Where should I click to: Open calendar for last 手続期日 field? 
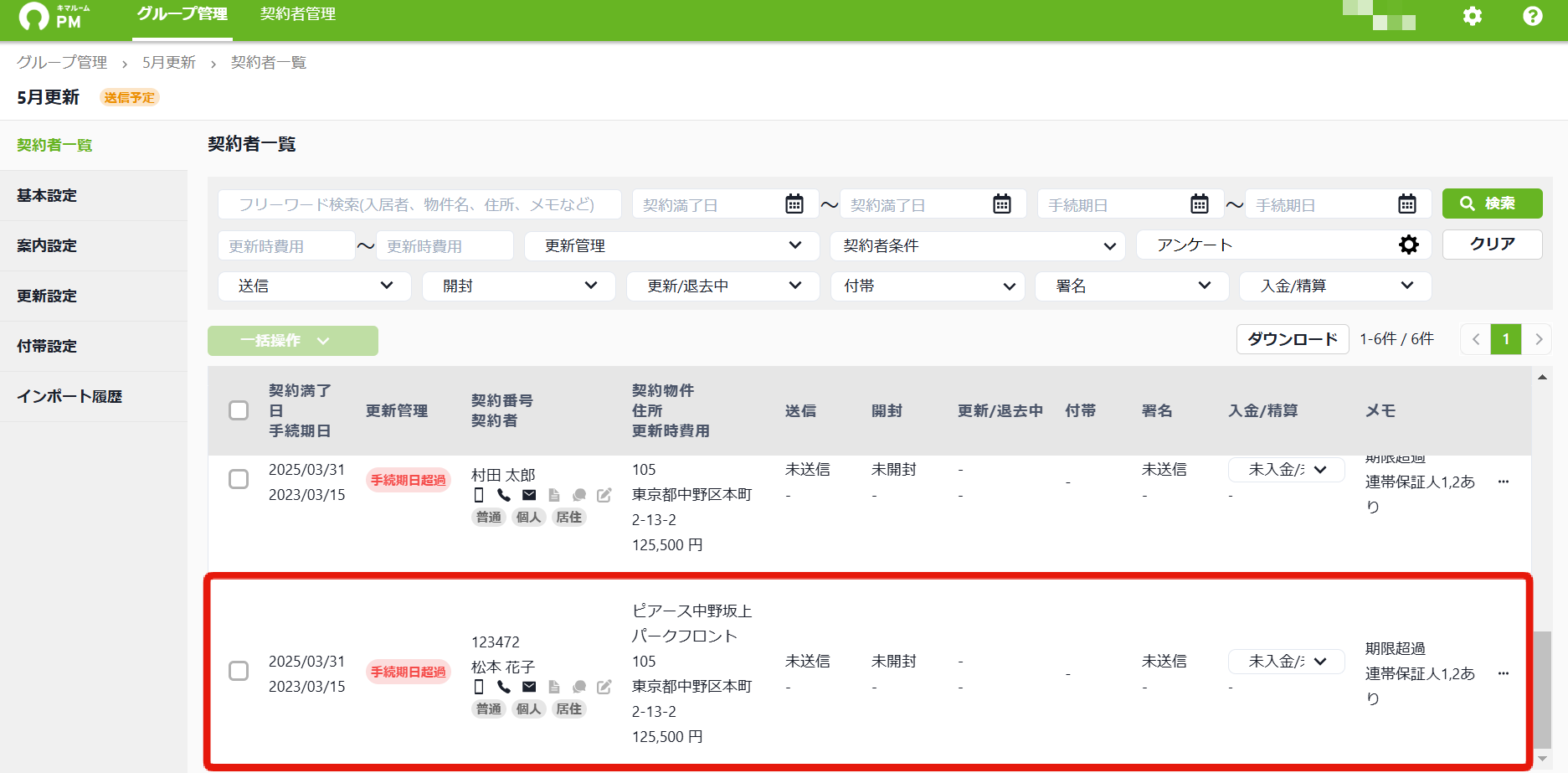pyautogui.click(x=1407, y=204)
